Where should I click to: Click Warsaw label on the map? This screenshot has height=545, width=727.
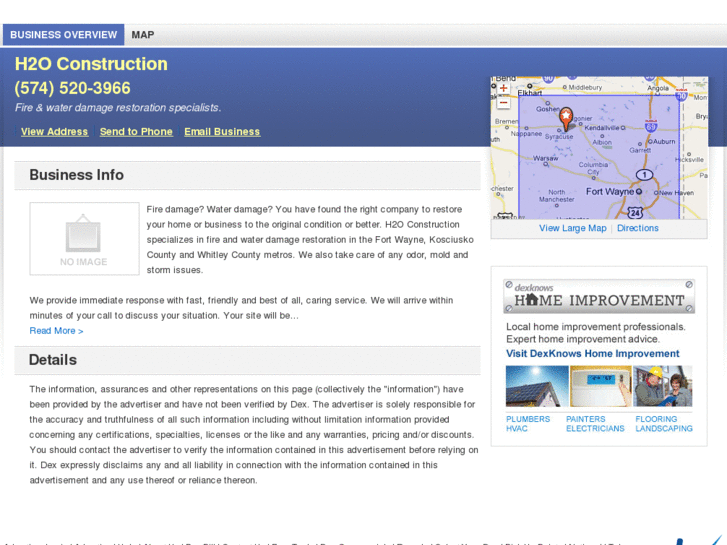click(545, 158)
